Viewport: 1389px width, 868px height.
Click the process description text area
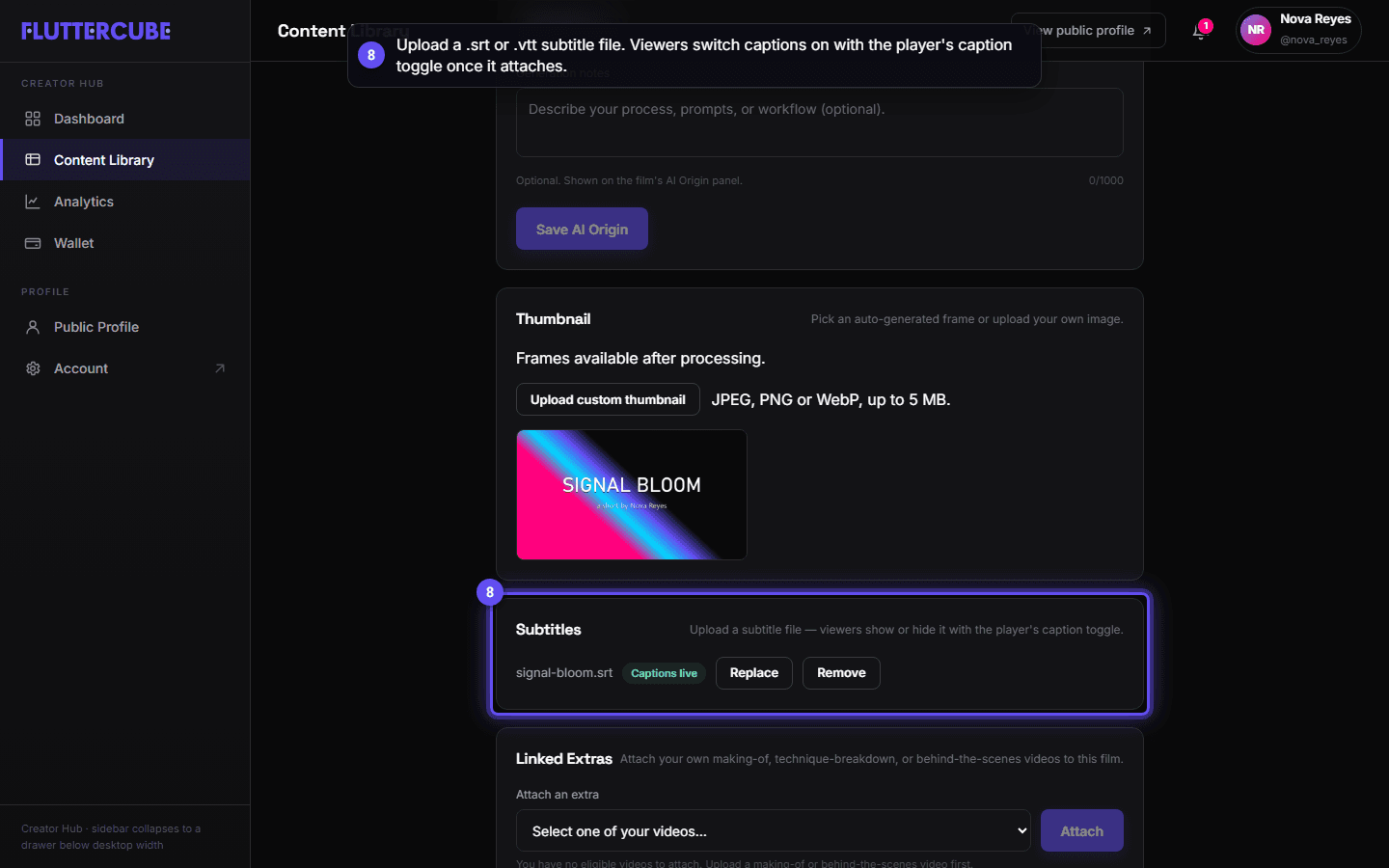pos(820,122)
